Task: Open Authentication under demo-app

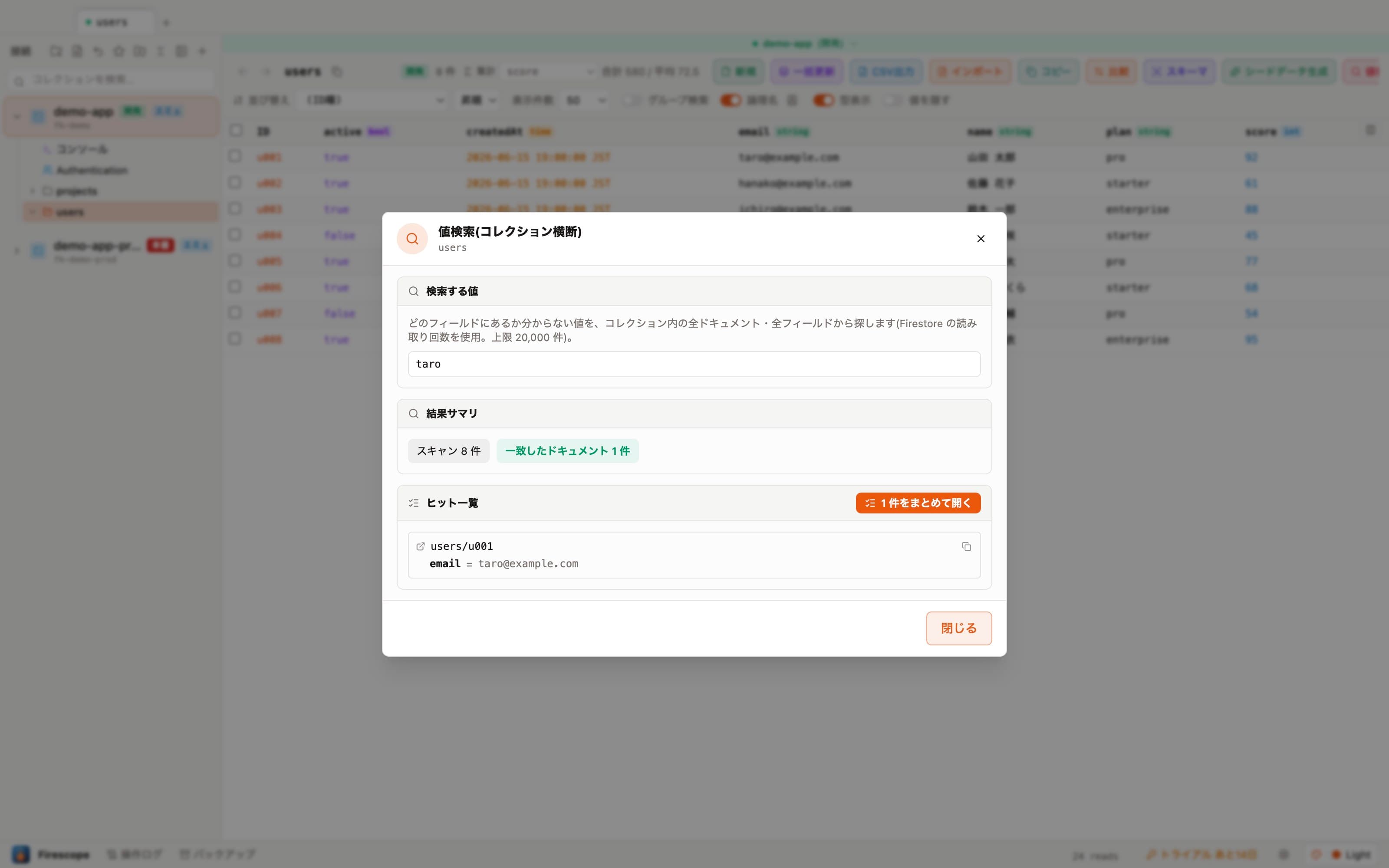Action: [x=91, y=170]
